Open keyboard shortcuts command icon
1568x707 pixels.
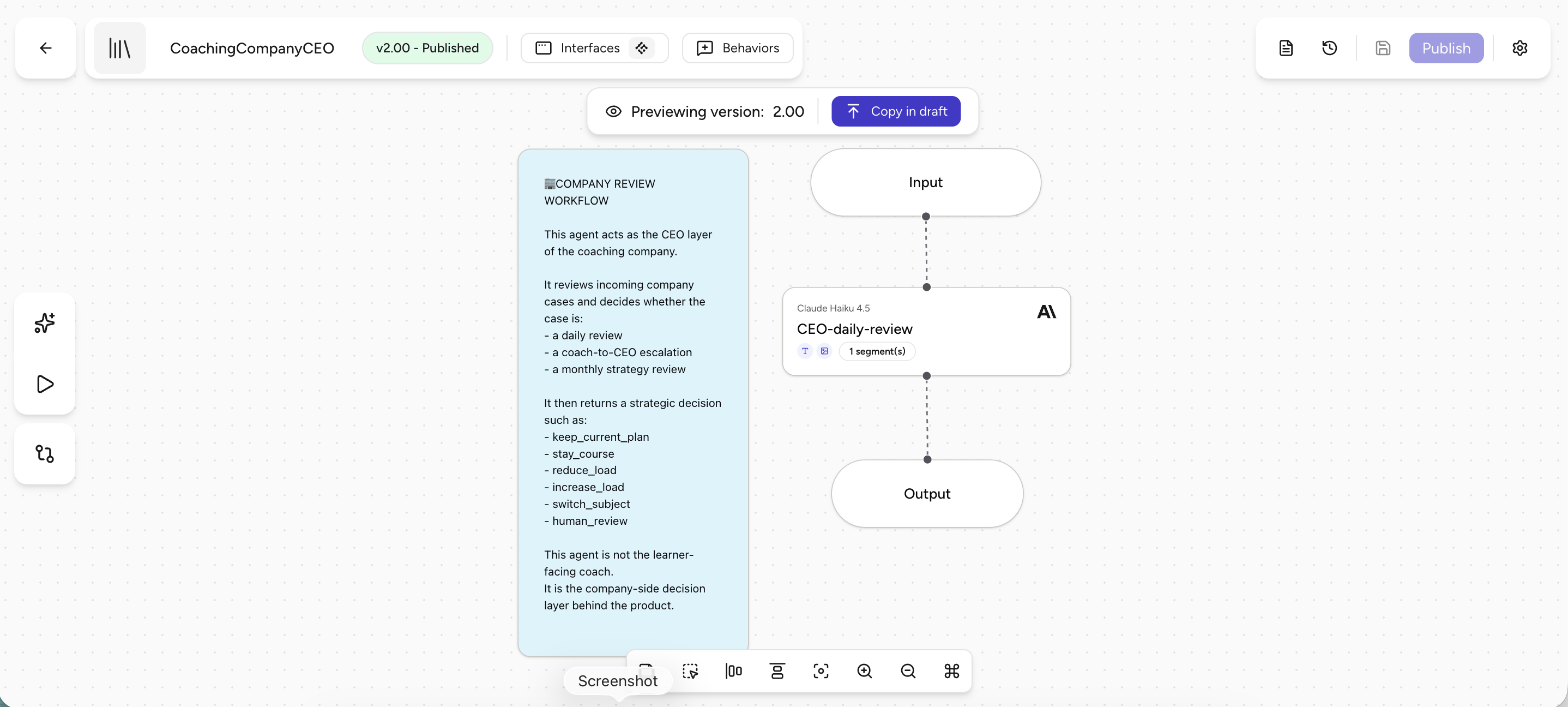coord(951,670)
